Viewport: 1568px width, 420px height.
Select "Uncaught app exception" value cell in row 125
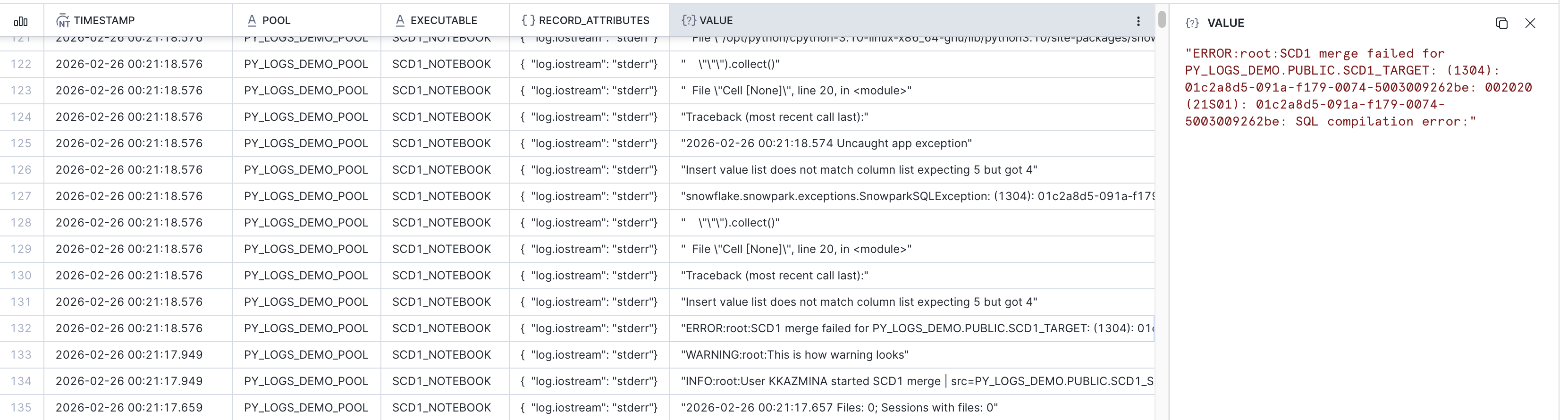[912, 143]
